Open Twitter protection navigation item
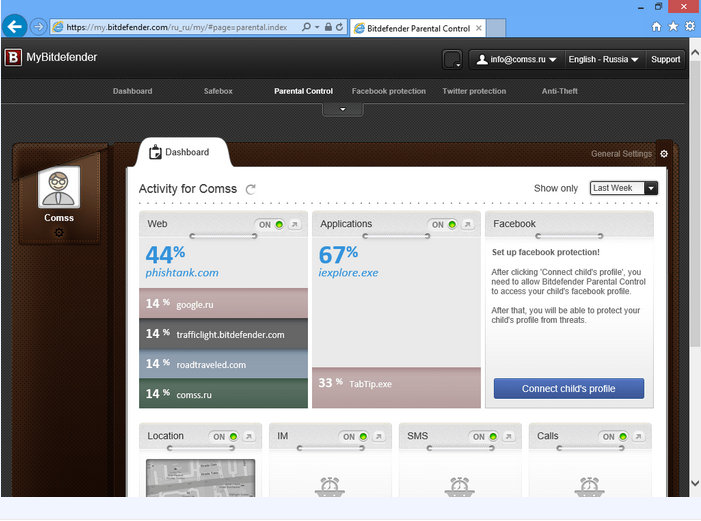 pos(474,91)
